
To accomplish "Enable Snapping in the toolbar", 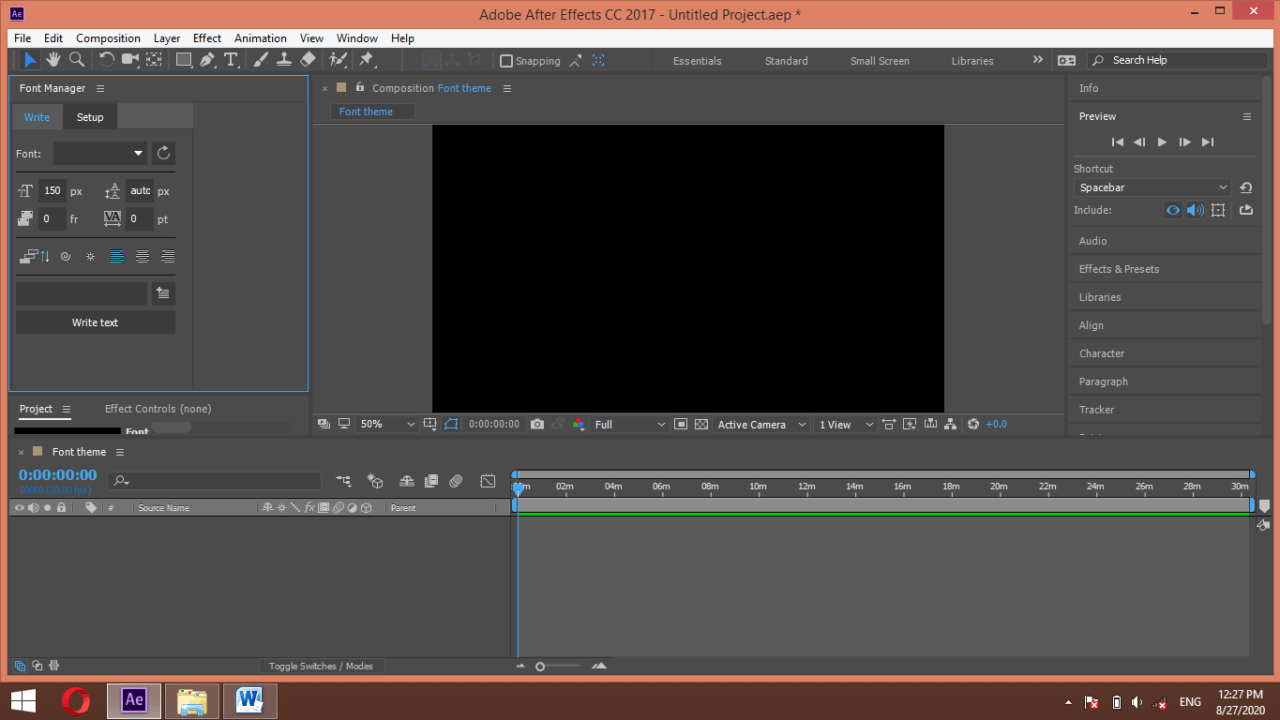I will point(506,60).
